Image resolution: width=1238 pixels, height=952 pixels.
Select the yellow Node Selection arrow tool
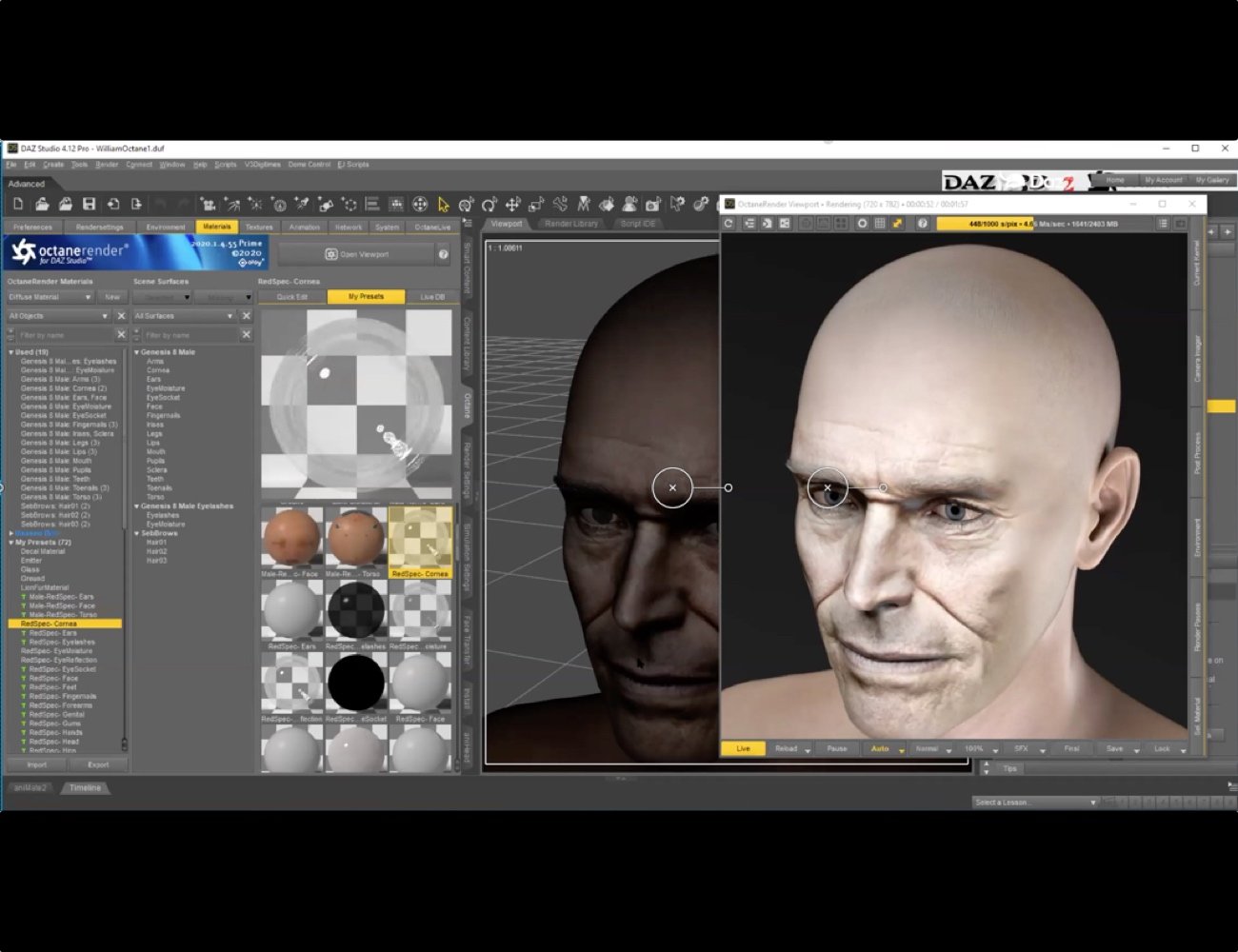[x=443, y=204]
